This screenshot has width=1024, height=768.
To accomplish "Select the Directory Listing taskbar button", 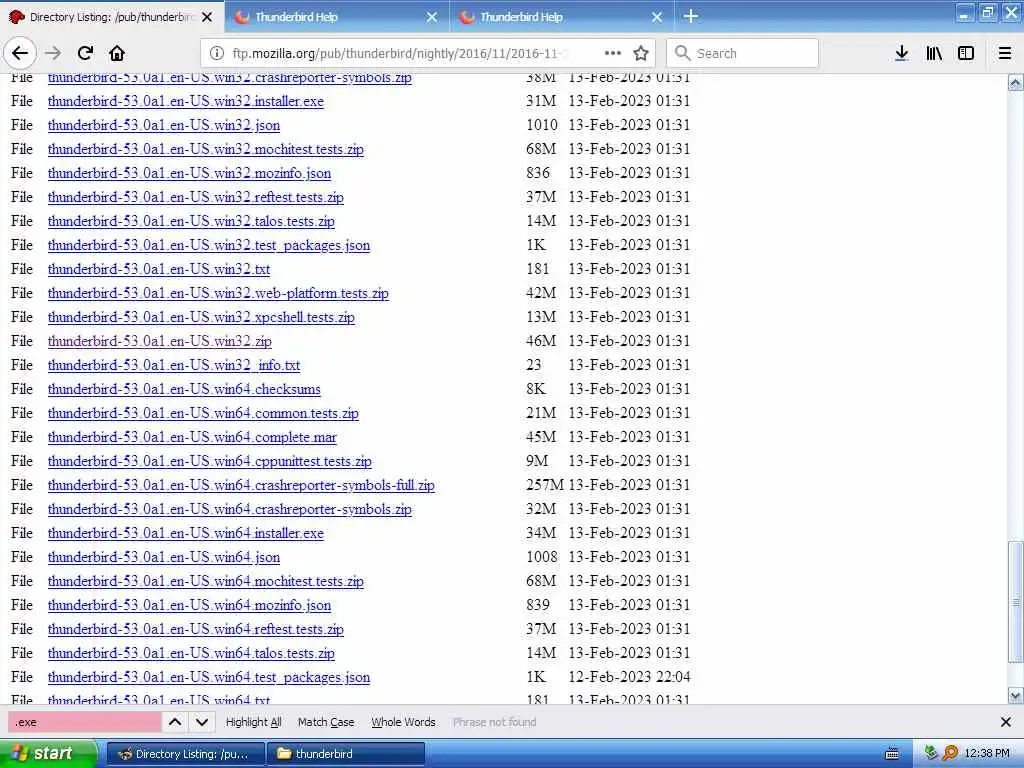I will pyautogui.click(x=185, y=754).
